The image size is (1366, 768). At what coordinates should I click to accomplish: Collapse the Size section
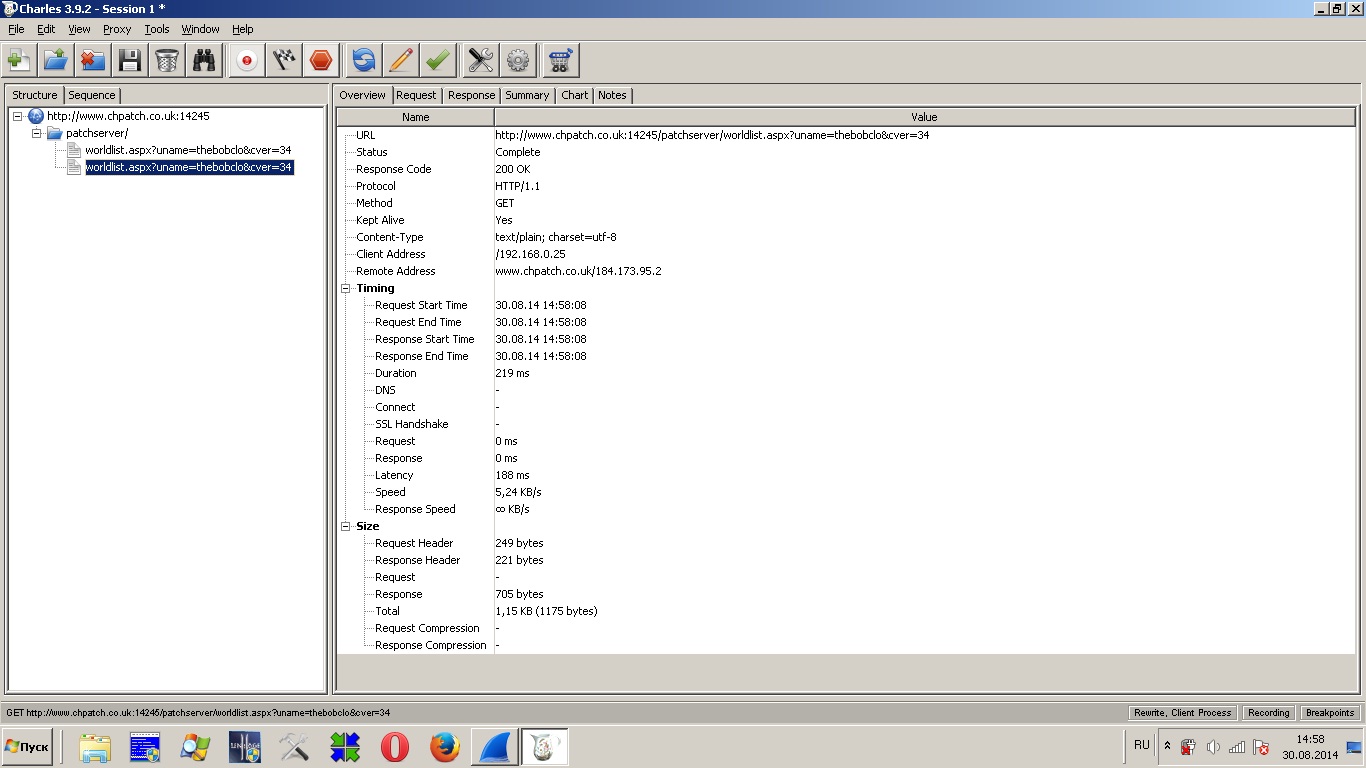click(x=346, y=526)
